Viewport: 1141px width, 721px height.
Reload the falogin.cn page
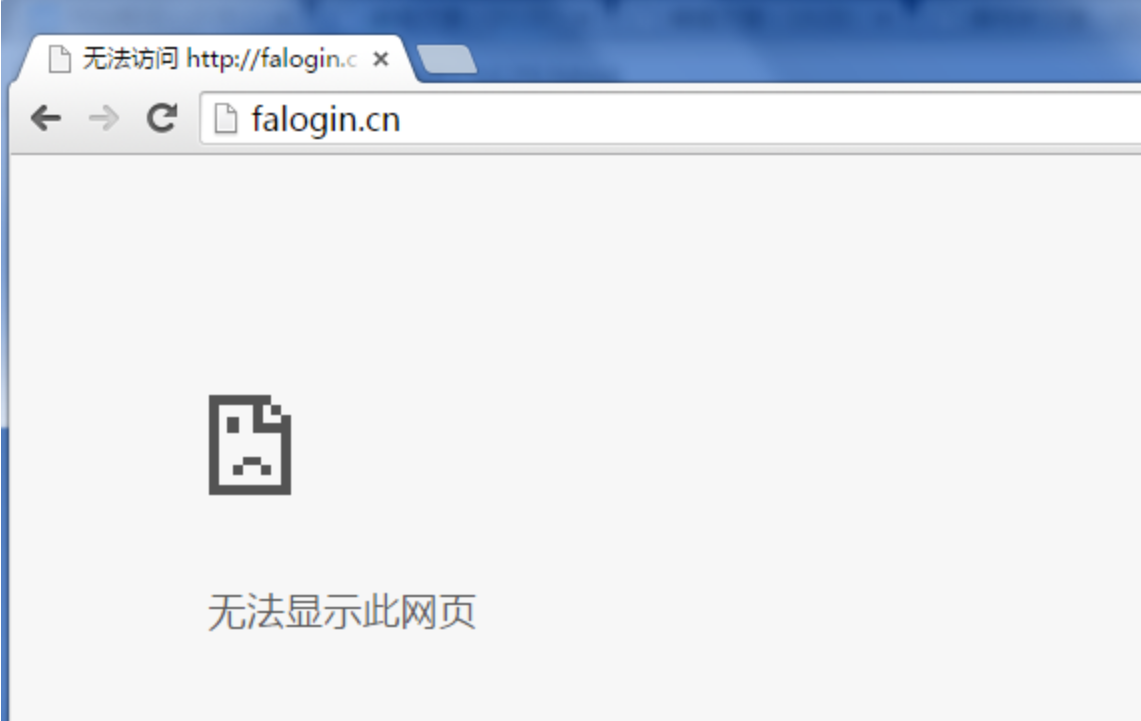coord(162,118)
